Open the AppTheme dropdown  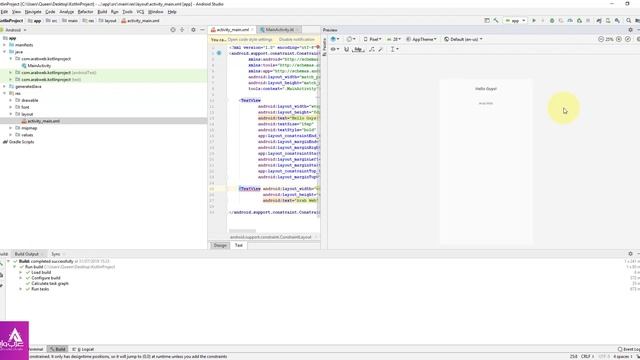coord(422,39)
